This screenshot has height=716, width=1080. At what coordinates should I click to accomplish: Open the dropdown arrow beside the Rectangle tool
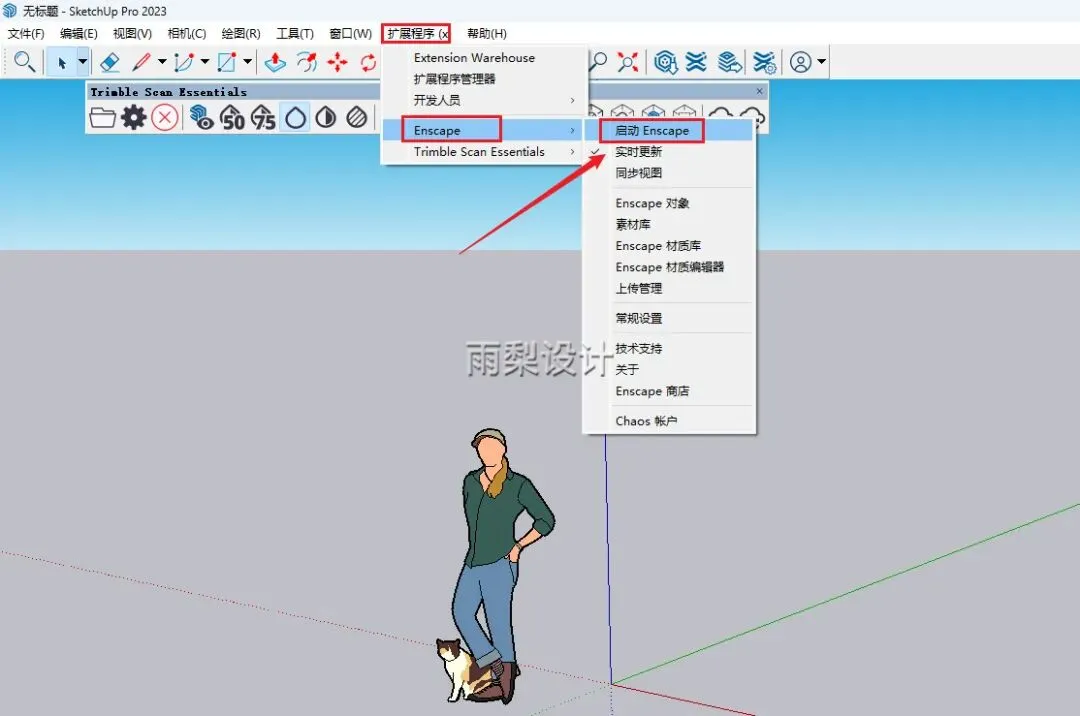247,62
